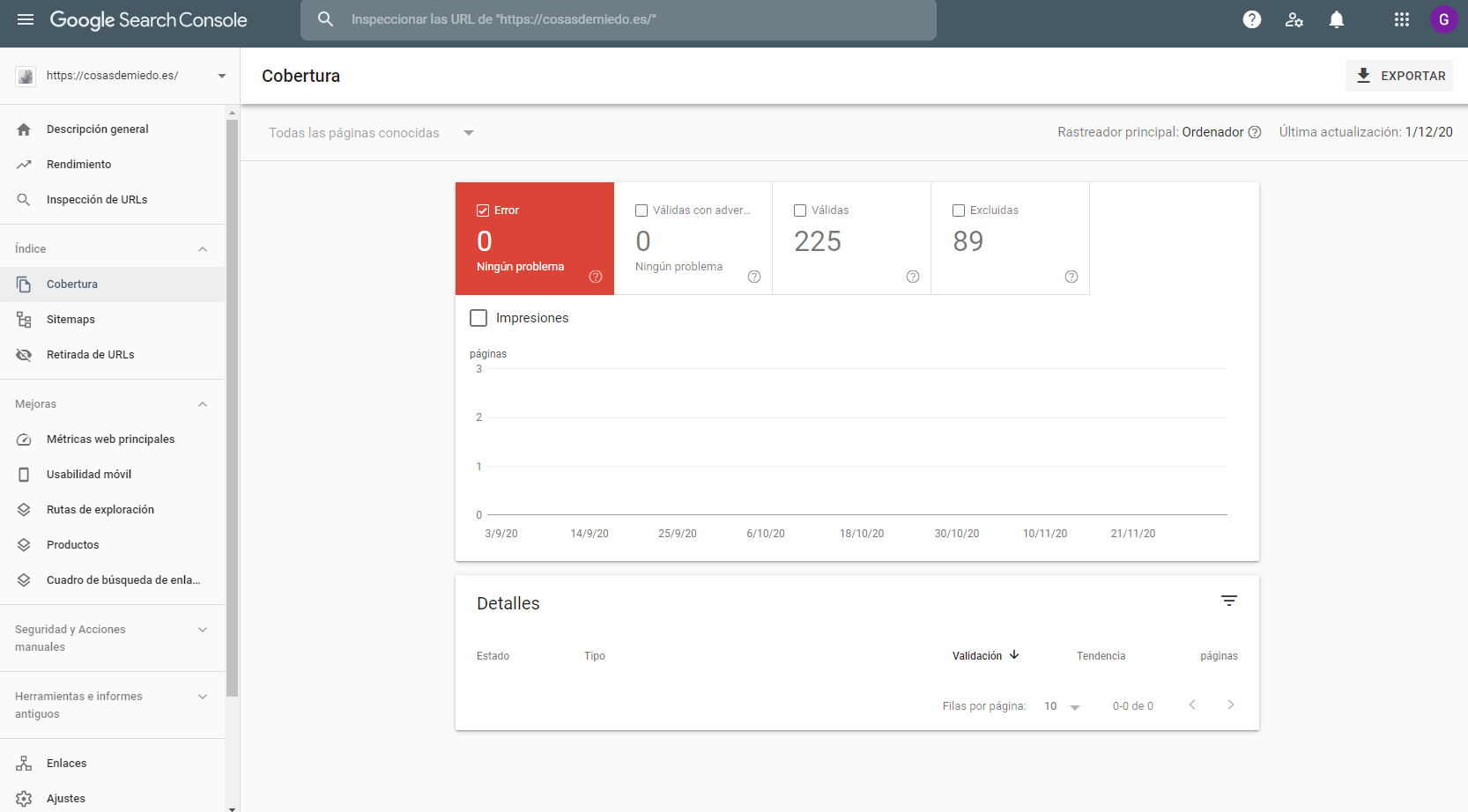This screenshot has height=812, width=1468.
Task: Click help icon on Excluidas card
Action: click(x=1071, y=277)
